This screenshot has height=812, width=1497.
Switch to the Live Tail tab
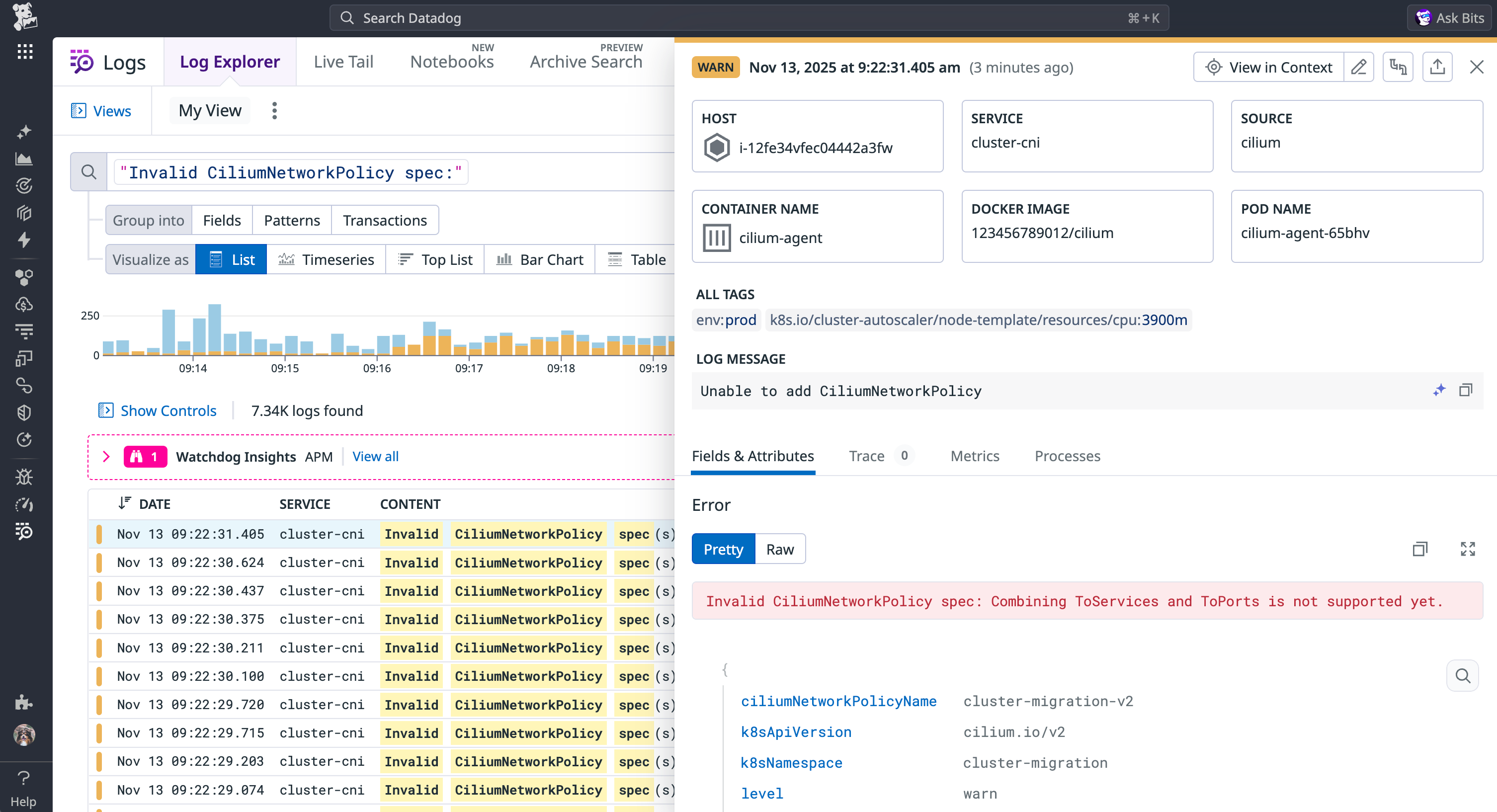coord(343,61)
